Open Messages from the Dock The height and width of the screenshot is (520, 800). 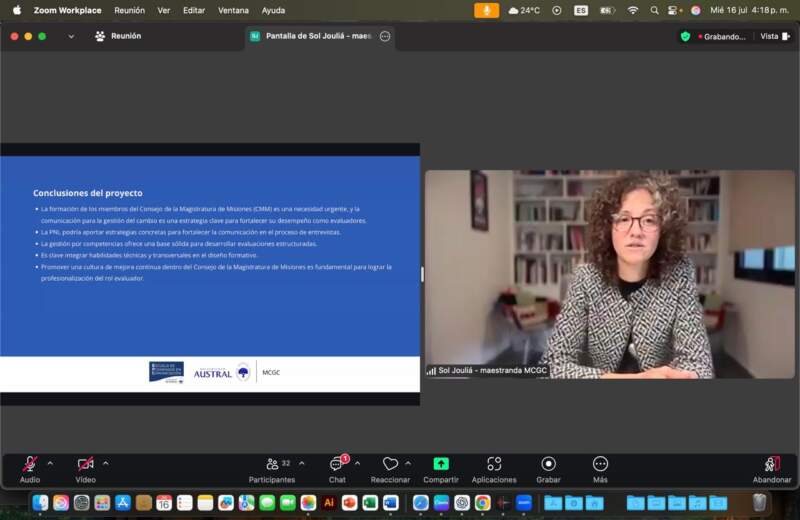tap(267, 503)
